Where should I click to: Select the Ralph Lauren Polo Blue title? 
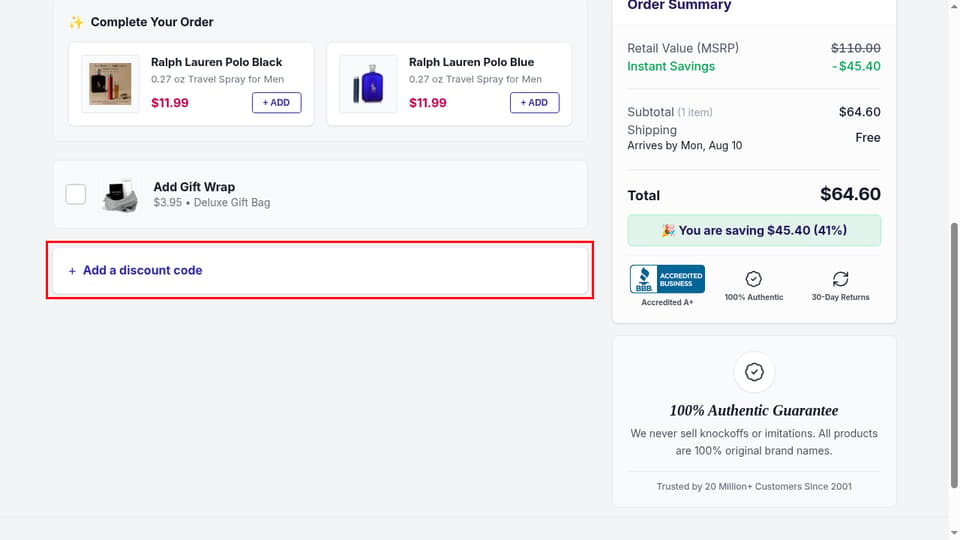(x=471, y=62)
